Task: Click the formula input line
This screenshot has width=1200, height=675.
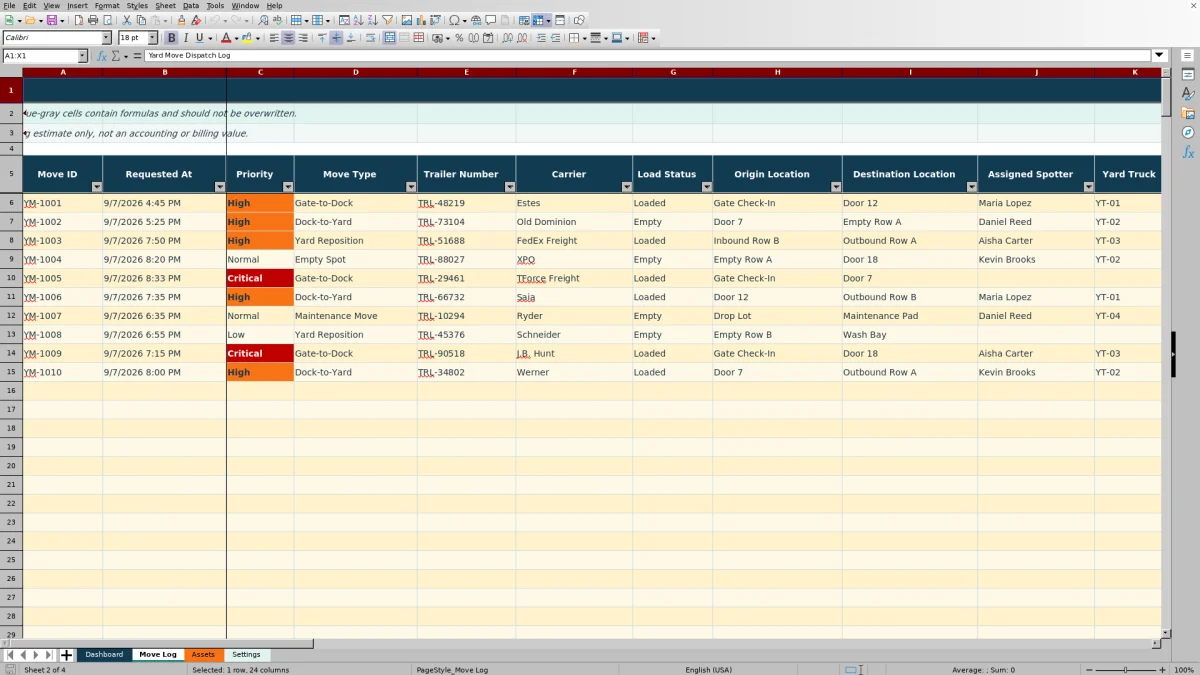Action: 648,56
